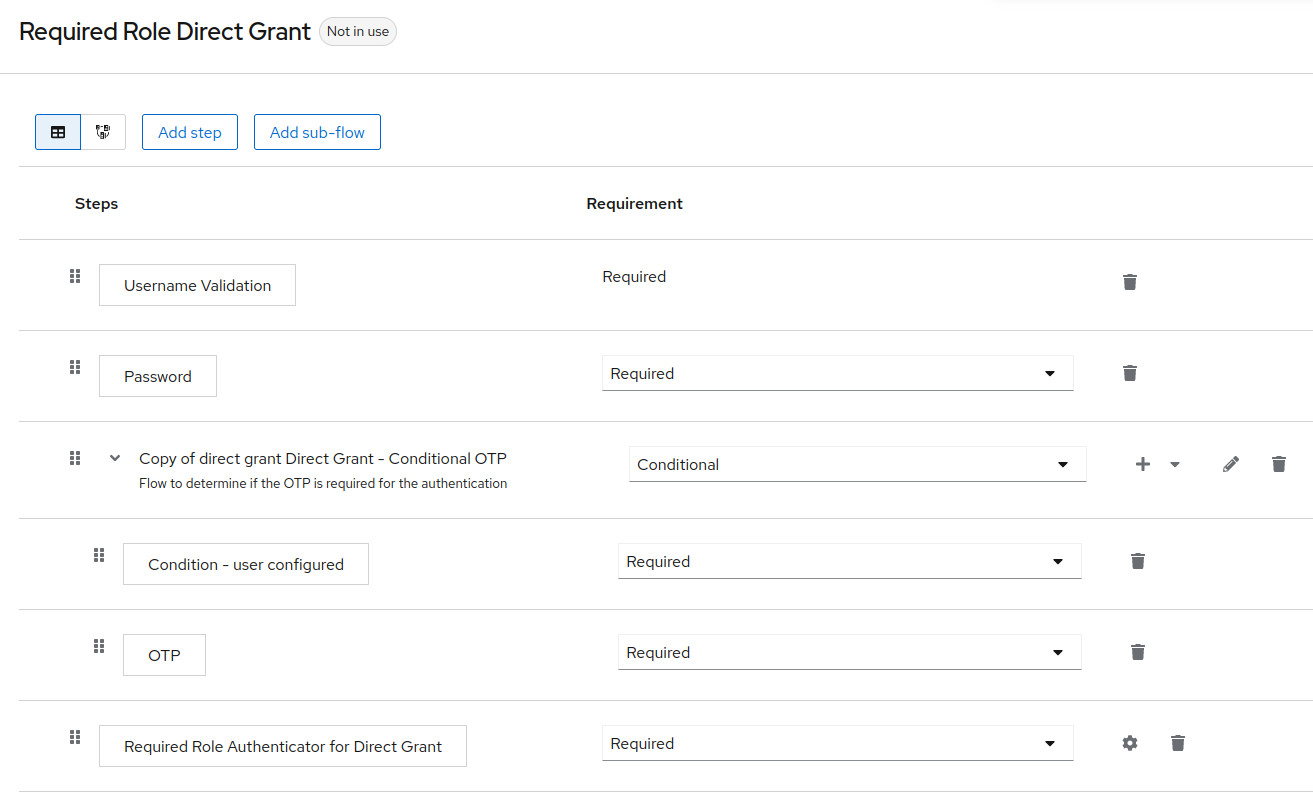Image resolution: width=1313 pixels, height=806 pixels.
Task: Switch to flow diagram view
Action: (x=103, y=132)
